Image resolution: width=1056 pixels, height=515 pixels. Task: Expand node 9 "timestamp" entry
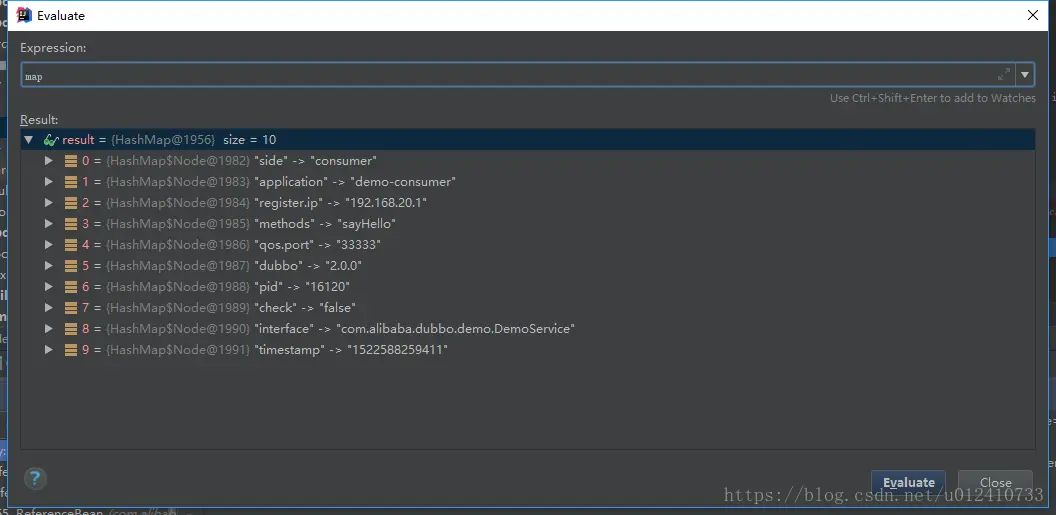[x=48, y=349]
